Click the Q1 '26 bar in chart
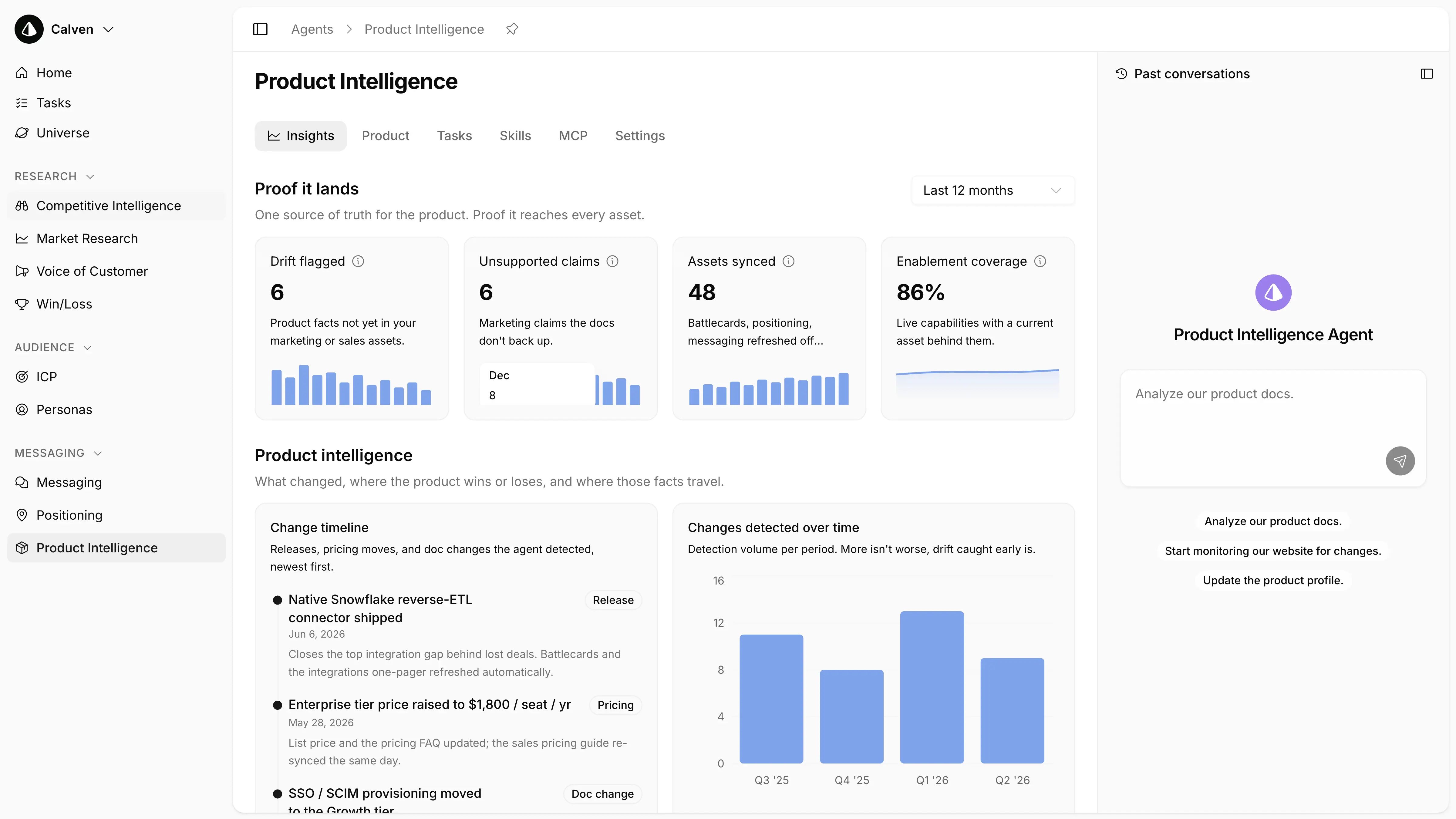Viewport: 1456px width, 819px height. [x=932, y=687]
